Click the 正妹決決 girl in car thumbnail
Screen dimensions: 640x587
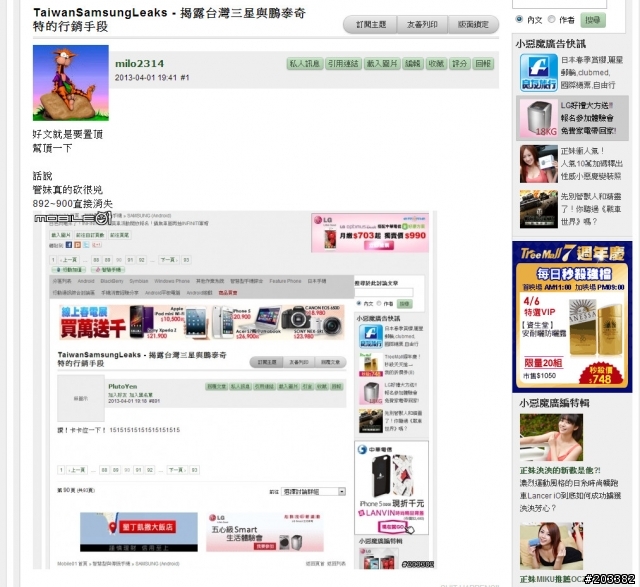(x=551, y=437)
